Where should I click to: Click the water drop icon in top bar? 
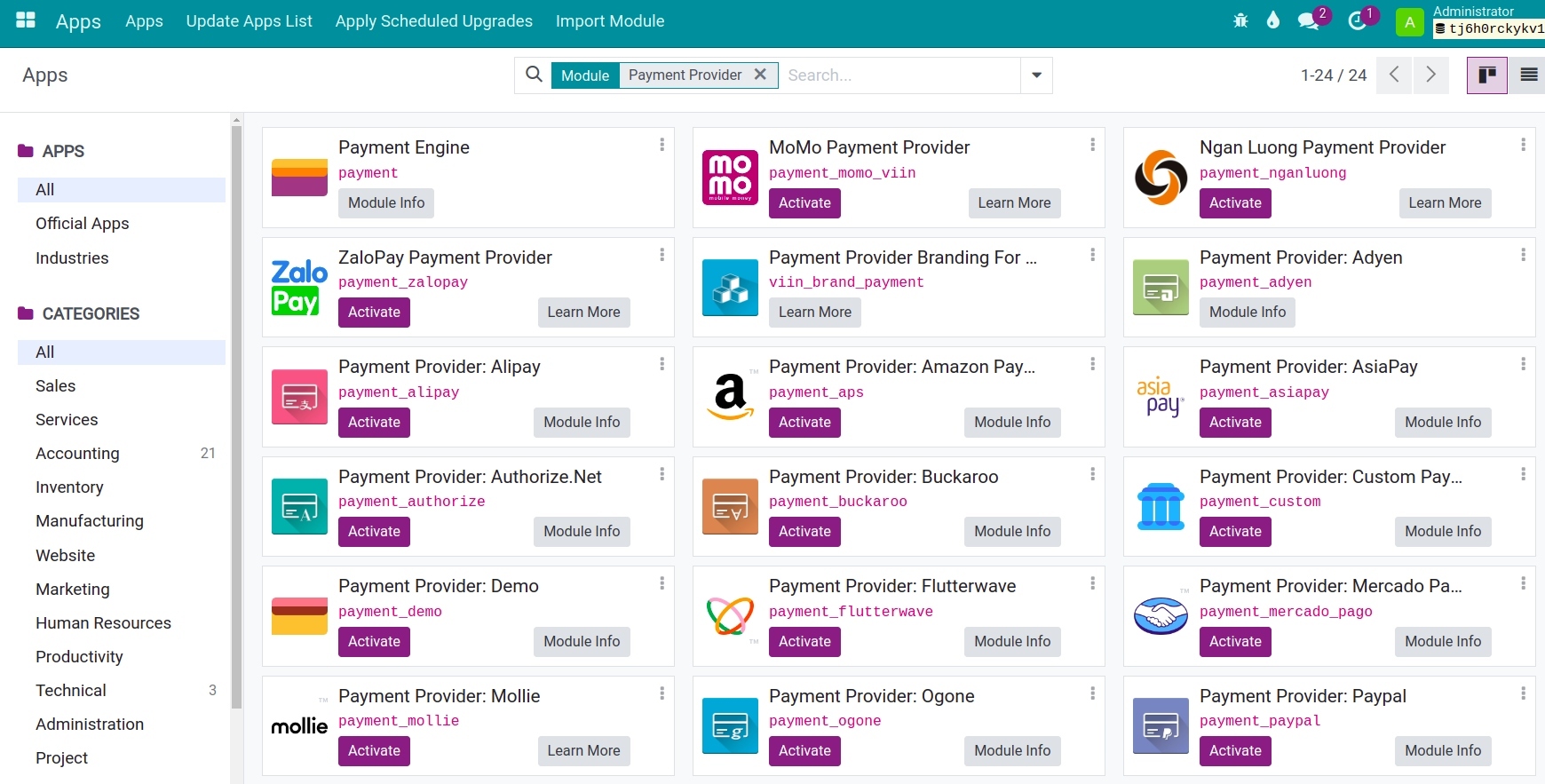click(1273, 20)
